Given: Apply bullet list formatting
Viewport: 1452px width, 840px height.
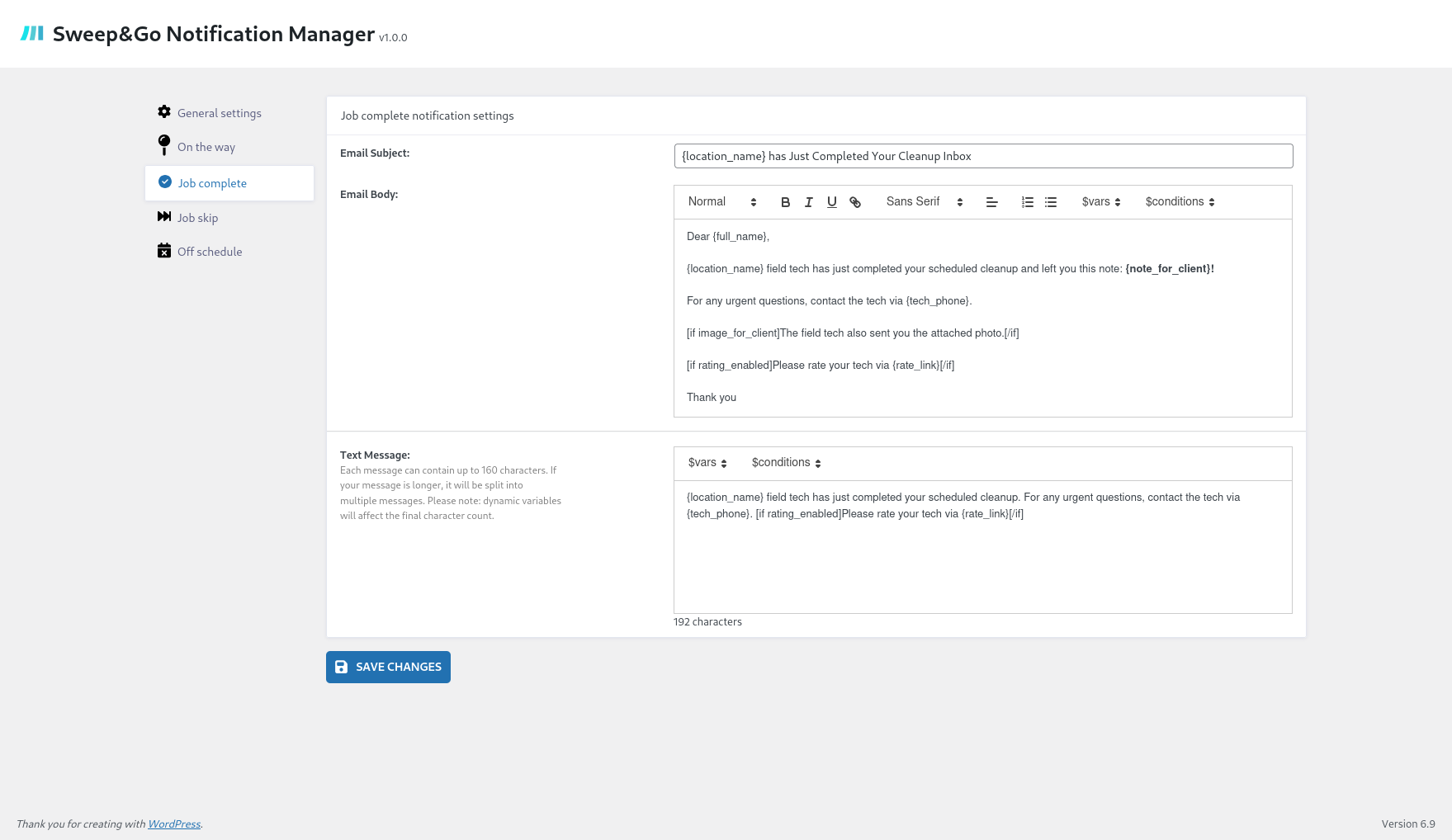Looking at the screenshot, I should tap(1050, 202).
